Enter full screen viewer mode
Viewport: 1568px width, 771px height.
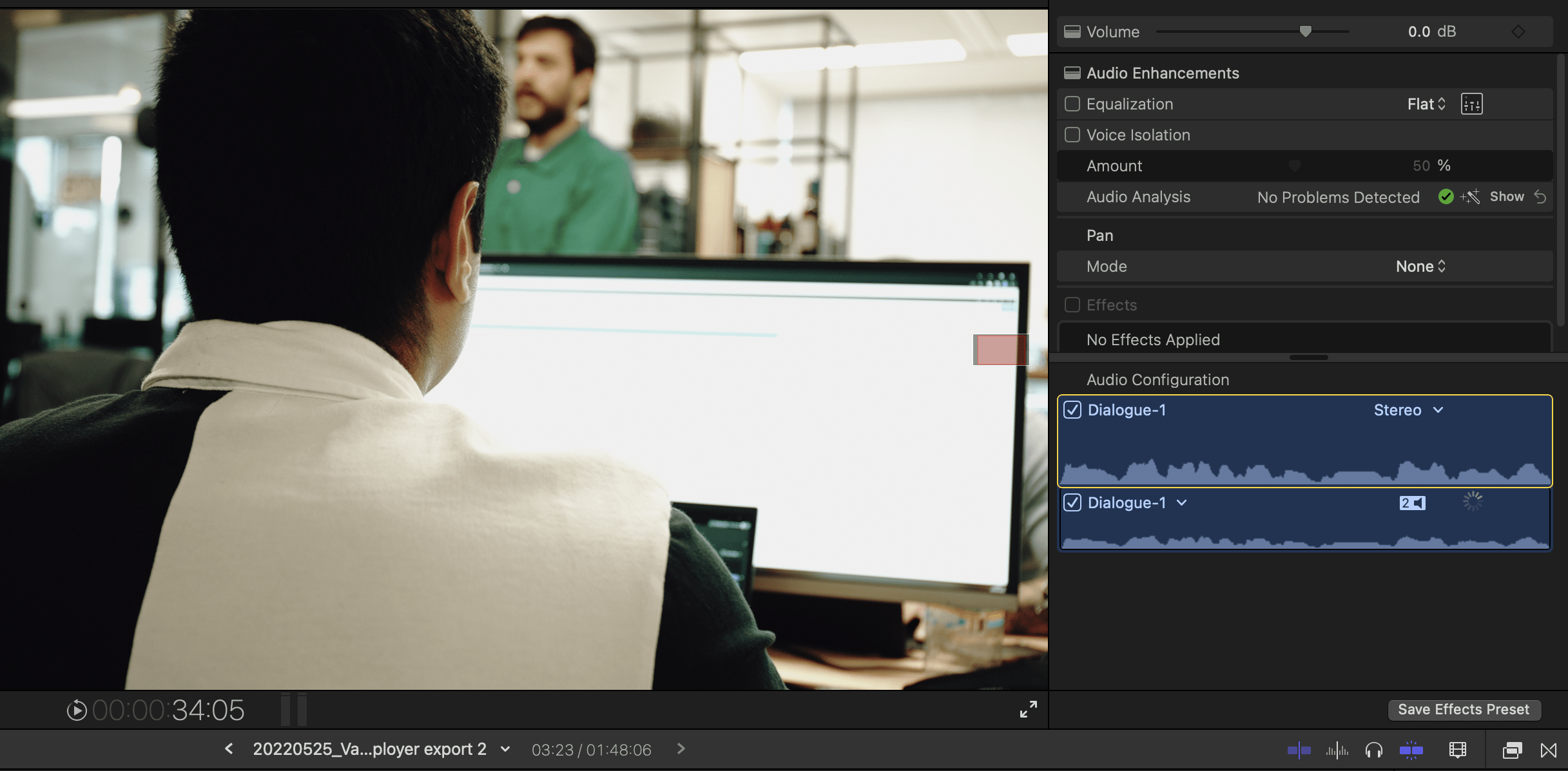point(1028,709)
